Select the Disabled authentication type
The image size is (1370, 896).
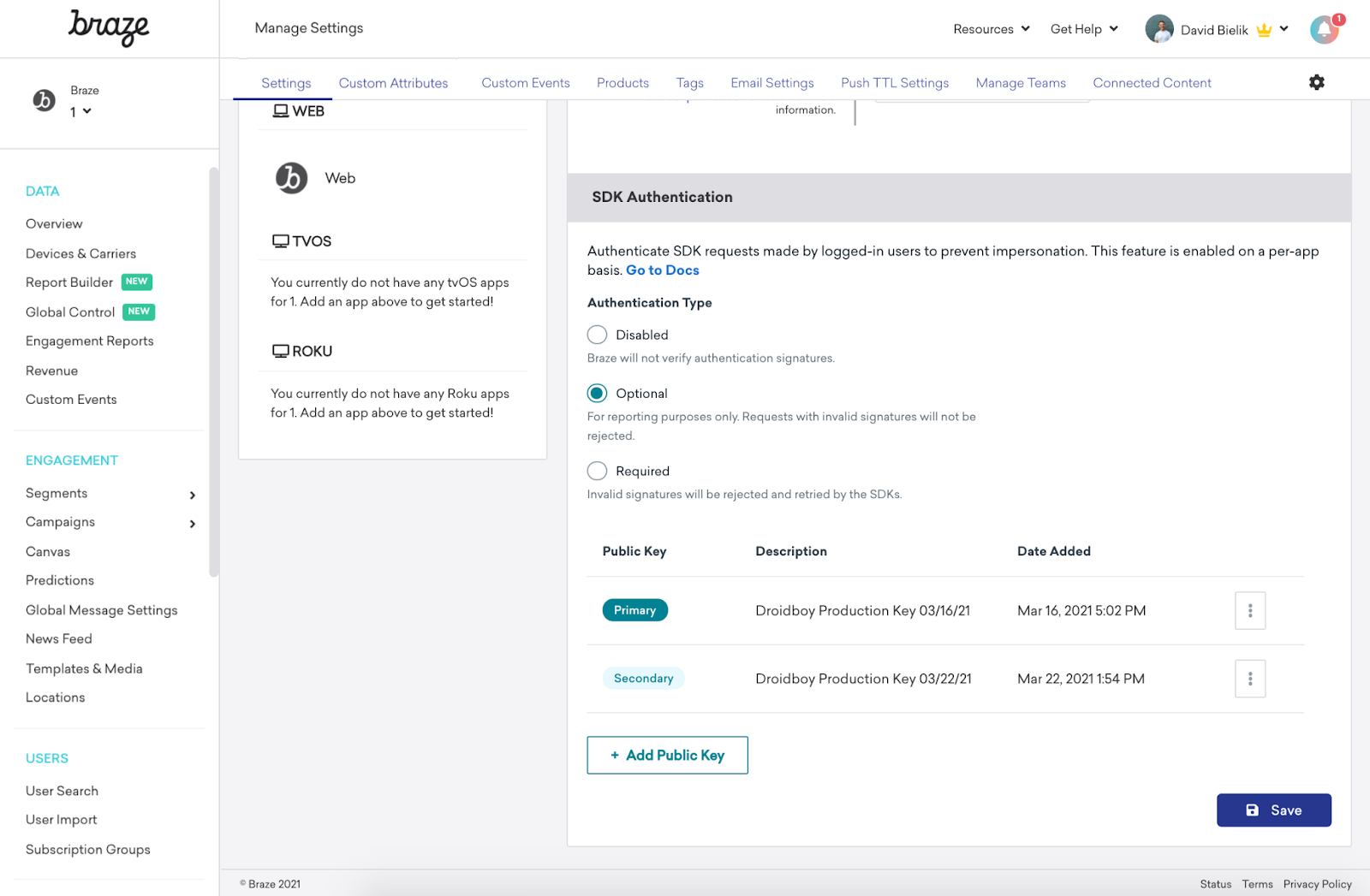point(597,335)
